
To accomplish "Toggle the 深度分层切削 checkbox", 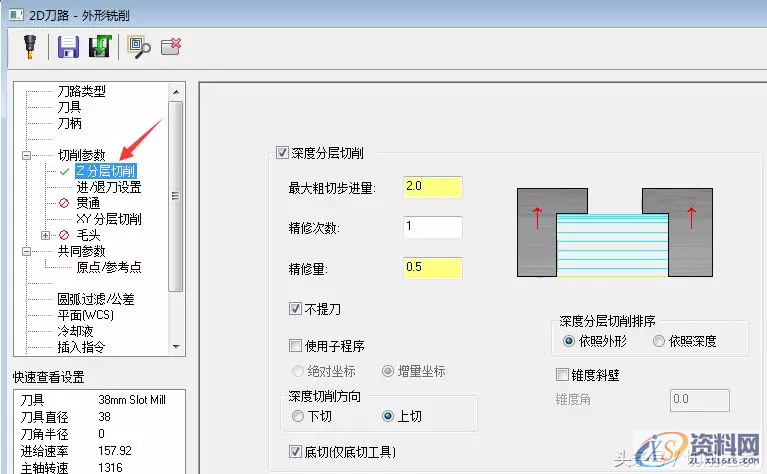I will pyautogui.click(x=282, y=153).
